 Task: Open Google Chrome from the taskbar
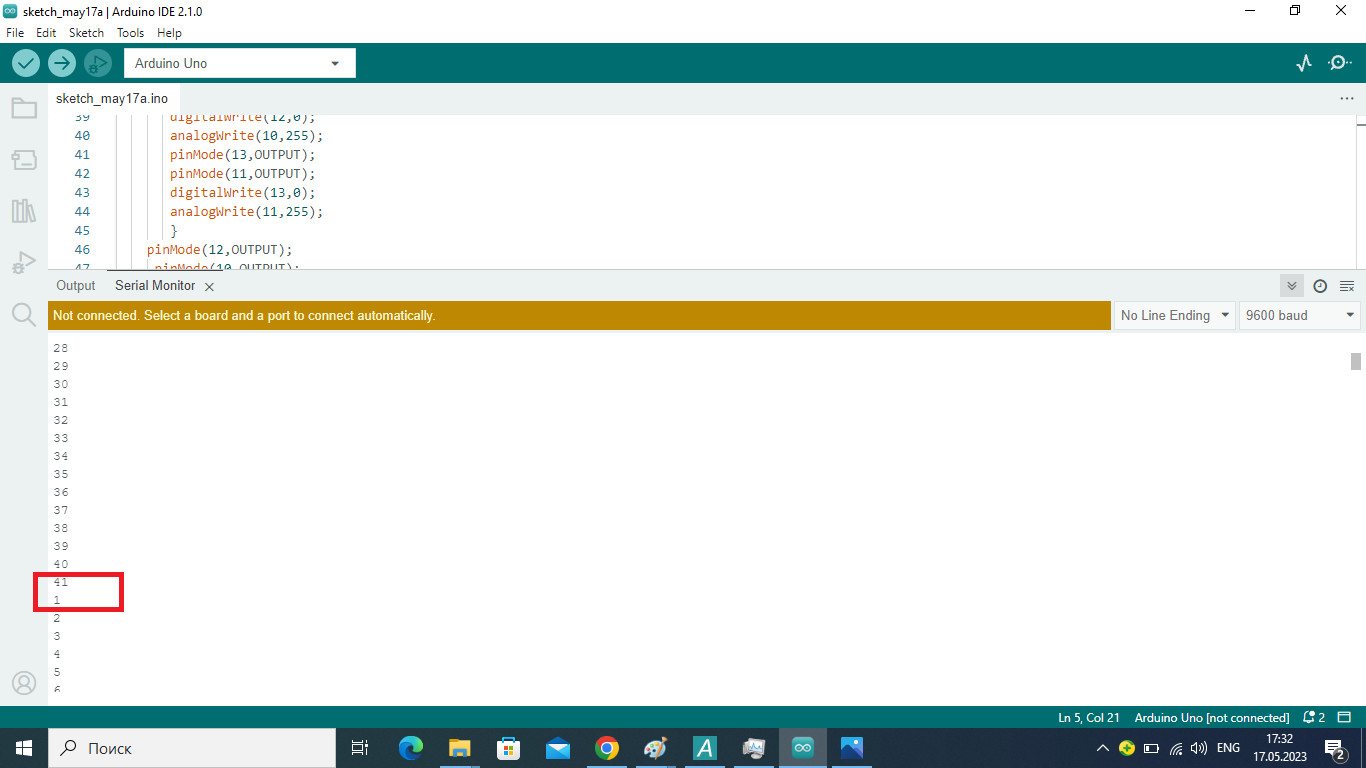pos(607,748)
